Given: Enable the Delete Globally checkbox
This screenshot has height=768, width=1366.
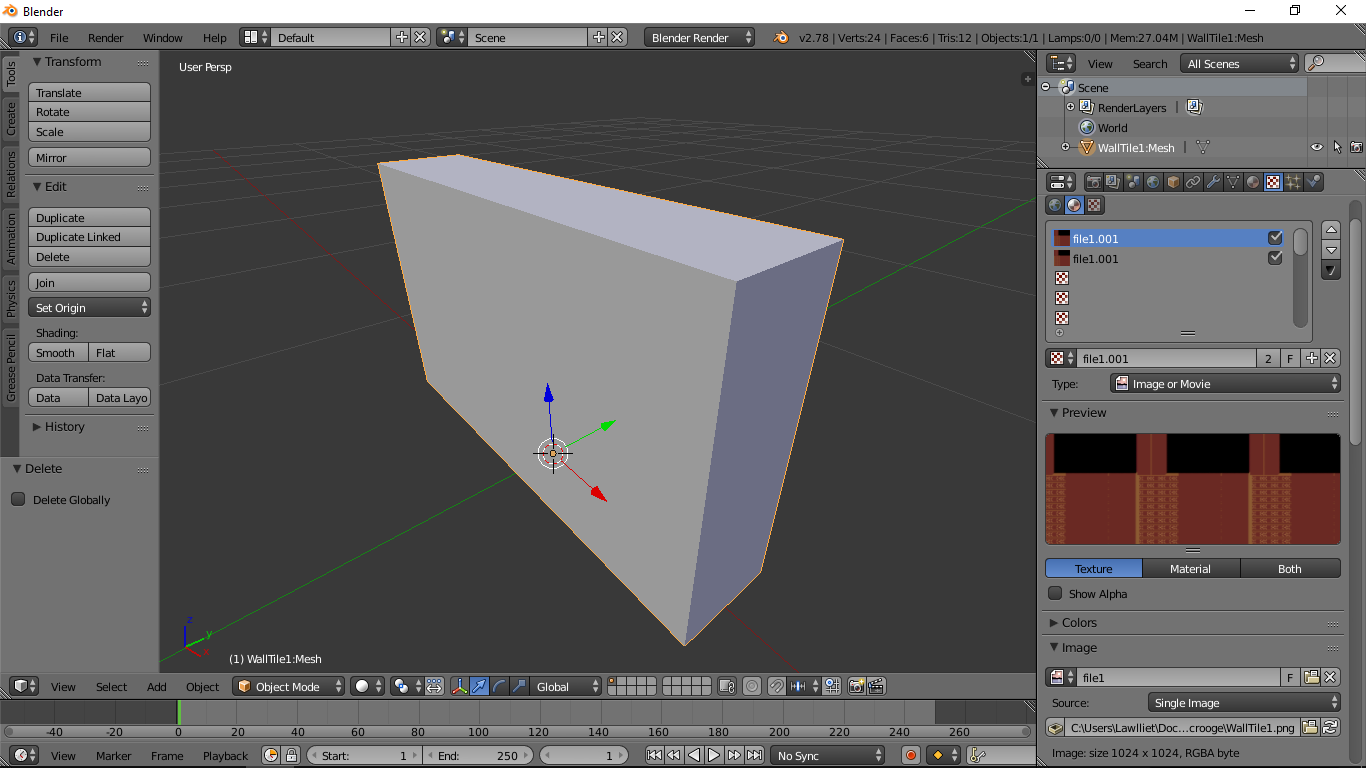Looking at the screenshot, I should 18,500.
